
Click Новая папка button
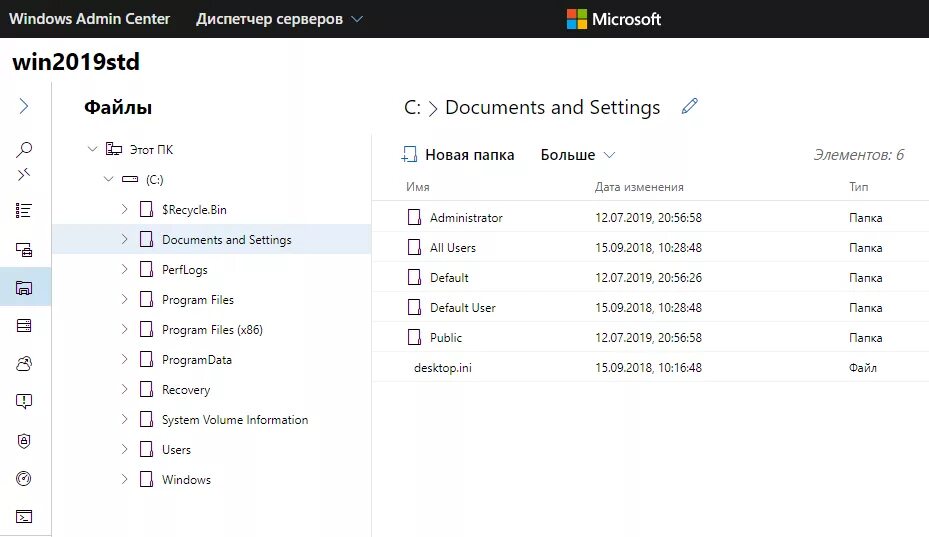[457, 155]
